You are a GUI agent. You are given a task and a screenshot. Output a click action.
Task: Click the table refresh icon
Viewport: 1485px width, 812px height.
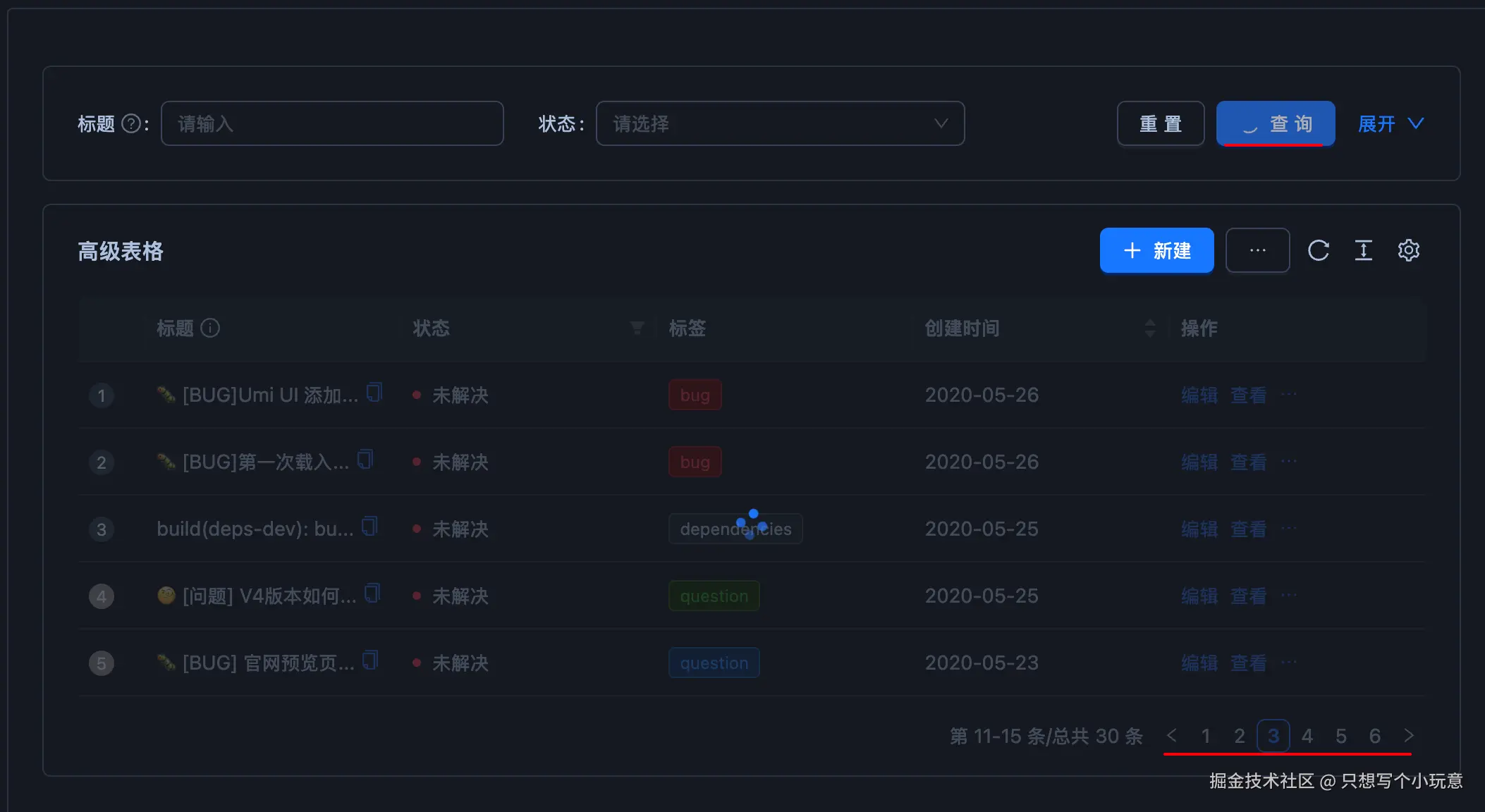coord(1318,250)
